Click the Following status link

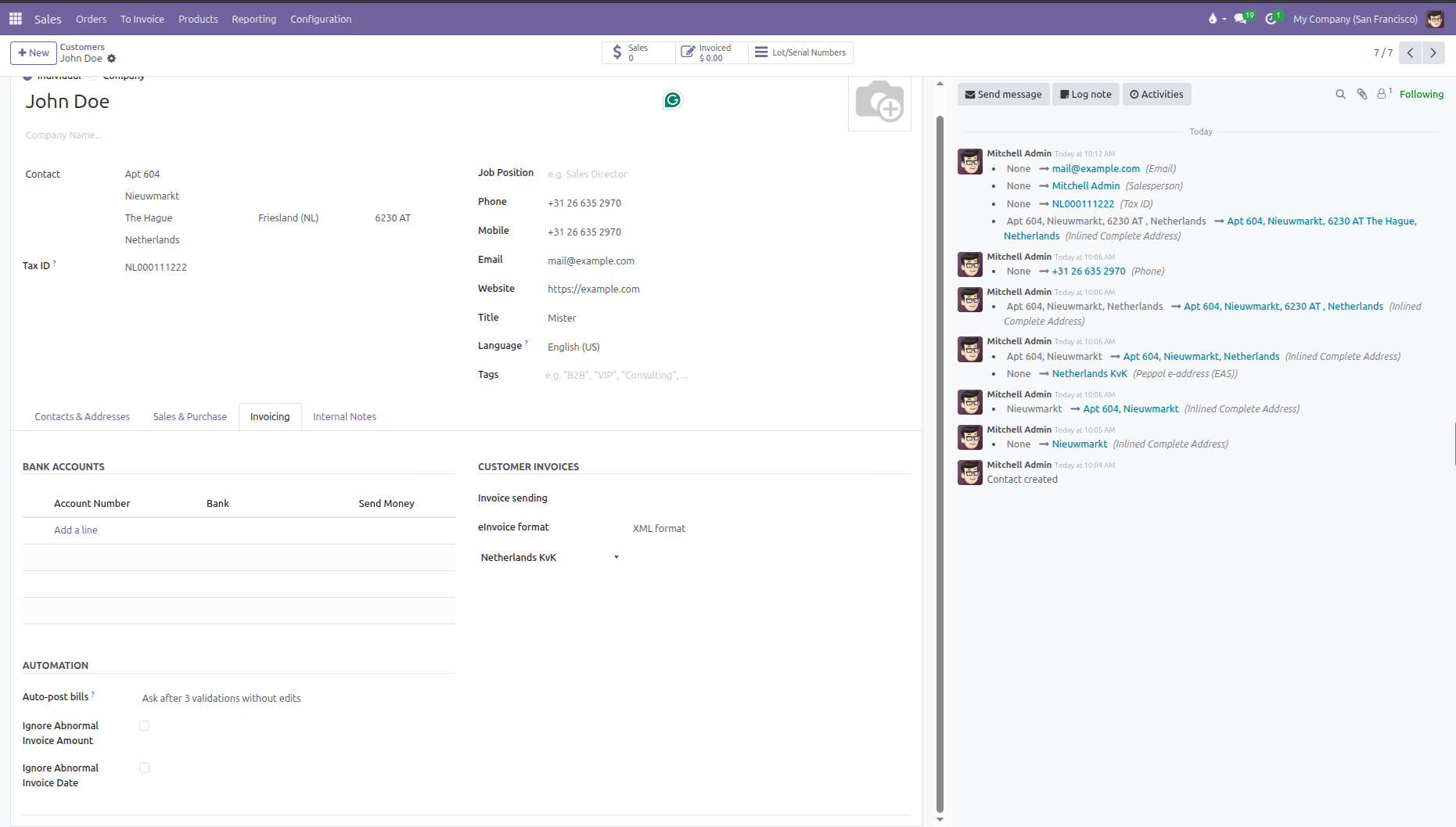click(1421, 94)
